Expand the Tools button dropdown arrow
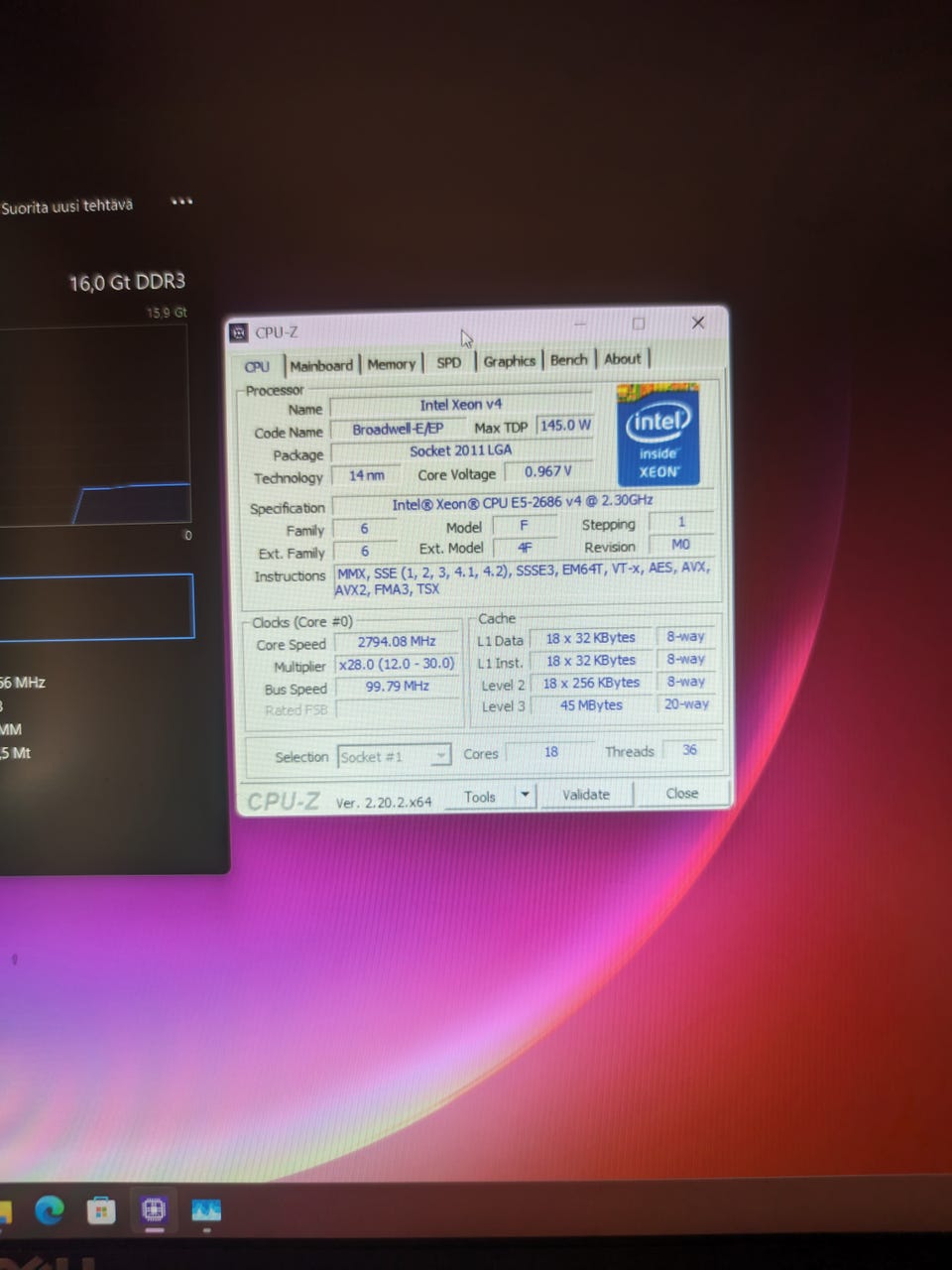This screenshot has height=1270, width=952. pyautogui.click(x=526, y=795)
